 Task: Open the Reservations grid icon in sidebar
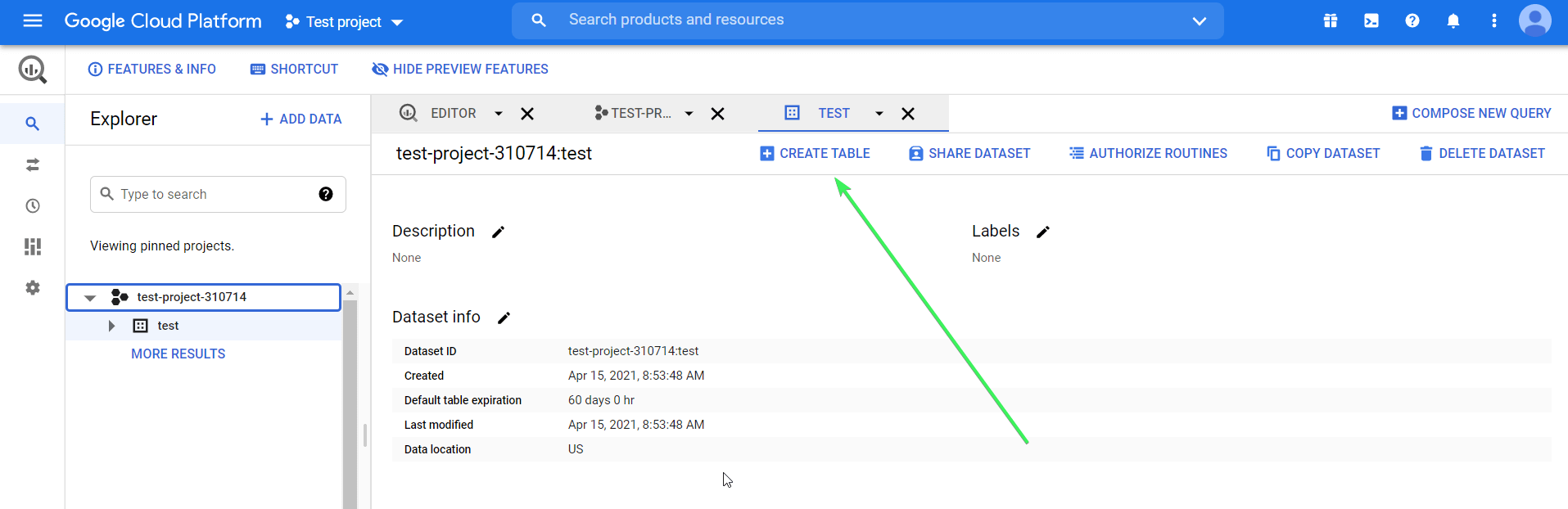pyautogui.click(x=33, y=246)
